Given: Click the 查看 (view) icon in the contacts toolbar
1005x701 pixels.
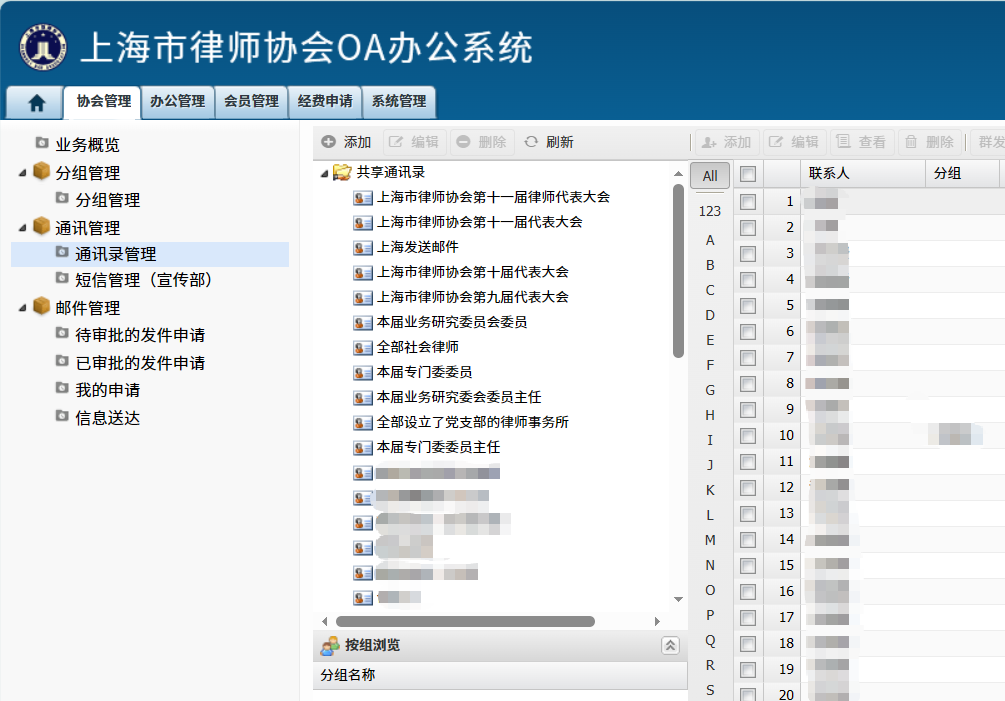Looking at the screenshot, I should (x=842, y=141).
